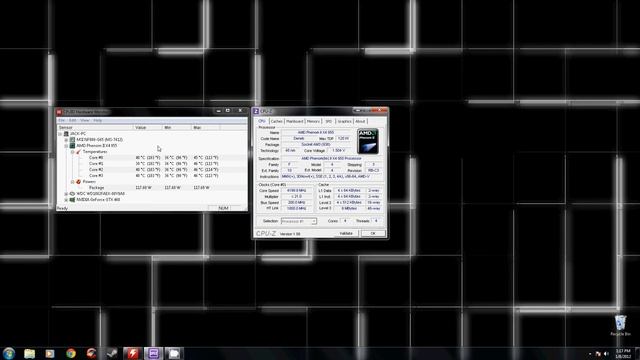640x360 pixels.
Task: Click the Value column header
Action: [x=148, y=128]
